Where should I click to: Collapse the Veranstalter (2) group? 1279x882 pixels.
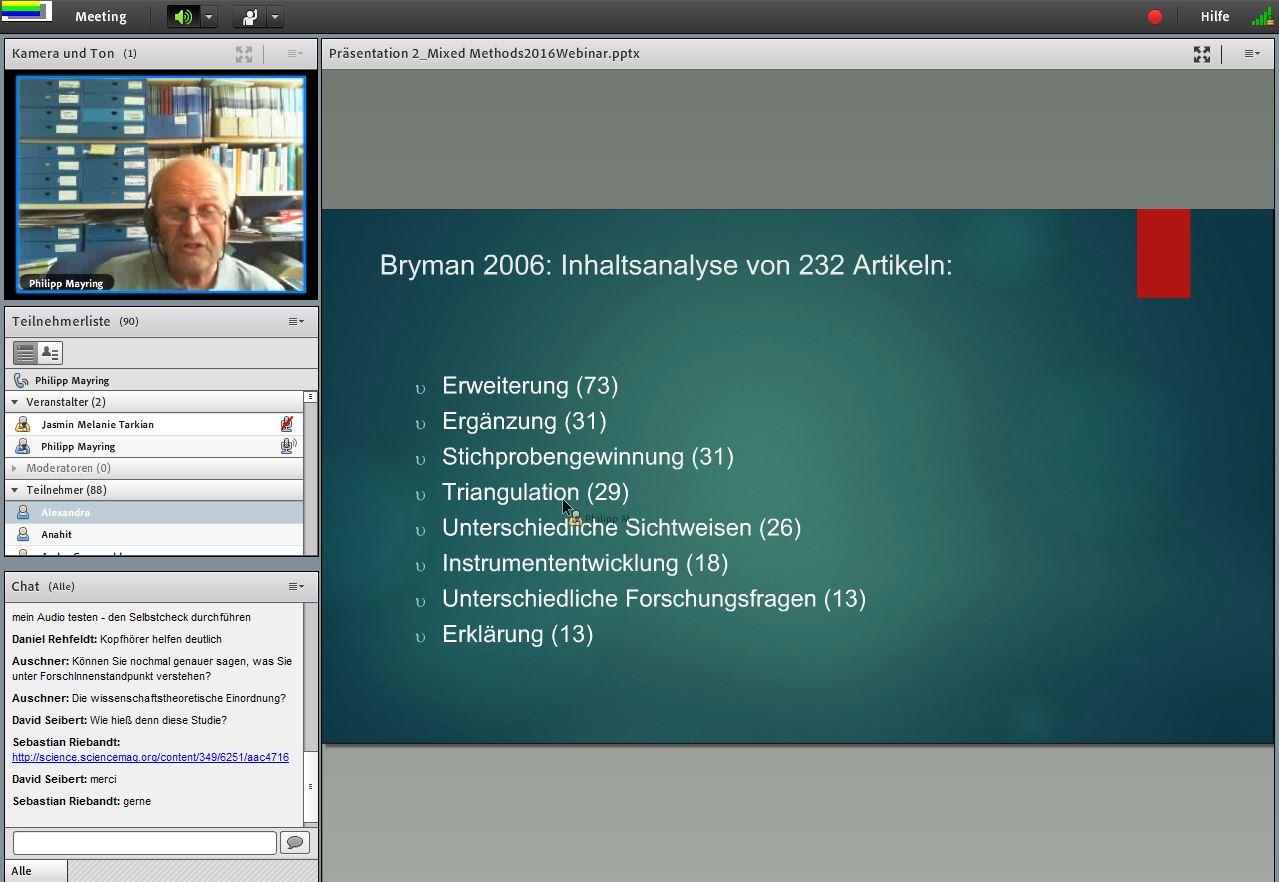pos(14,402)
